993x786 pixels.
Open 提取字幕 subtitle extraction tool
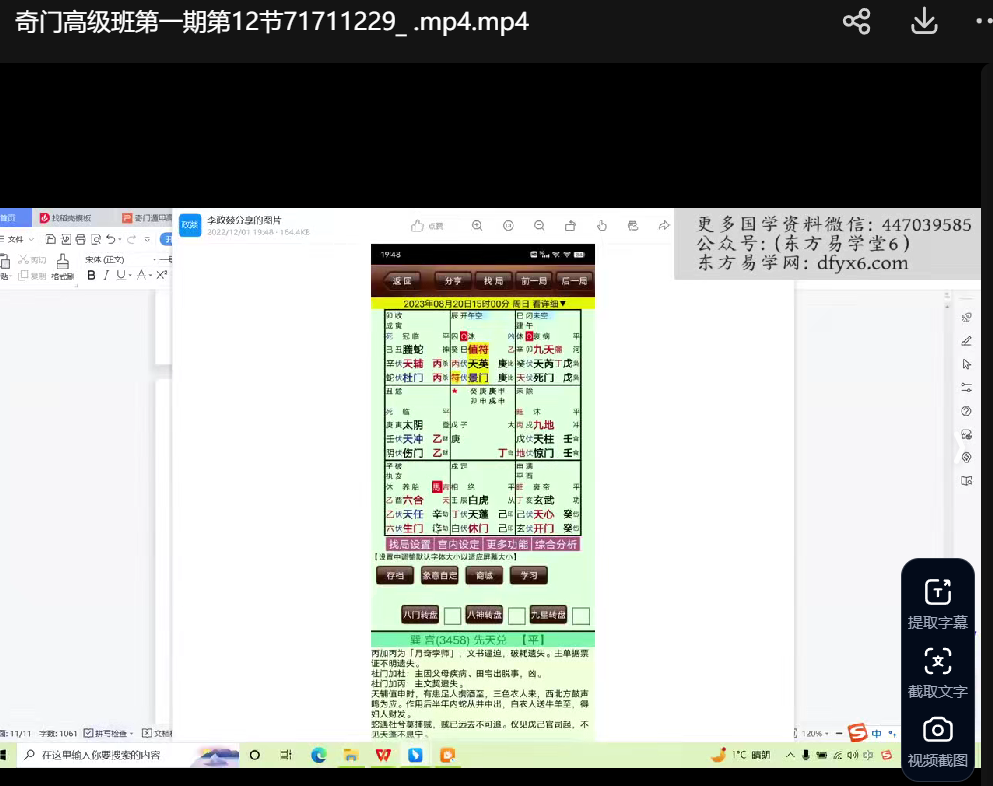tap(937, 604)
